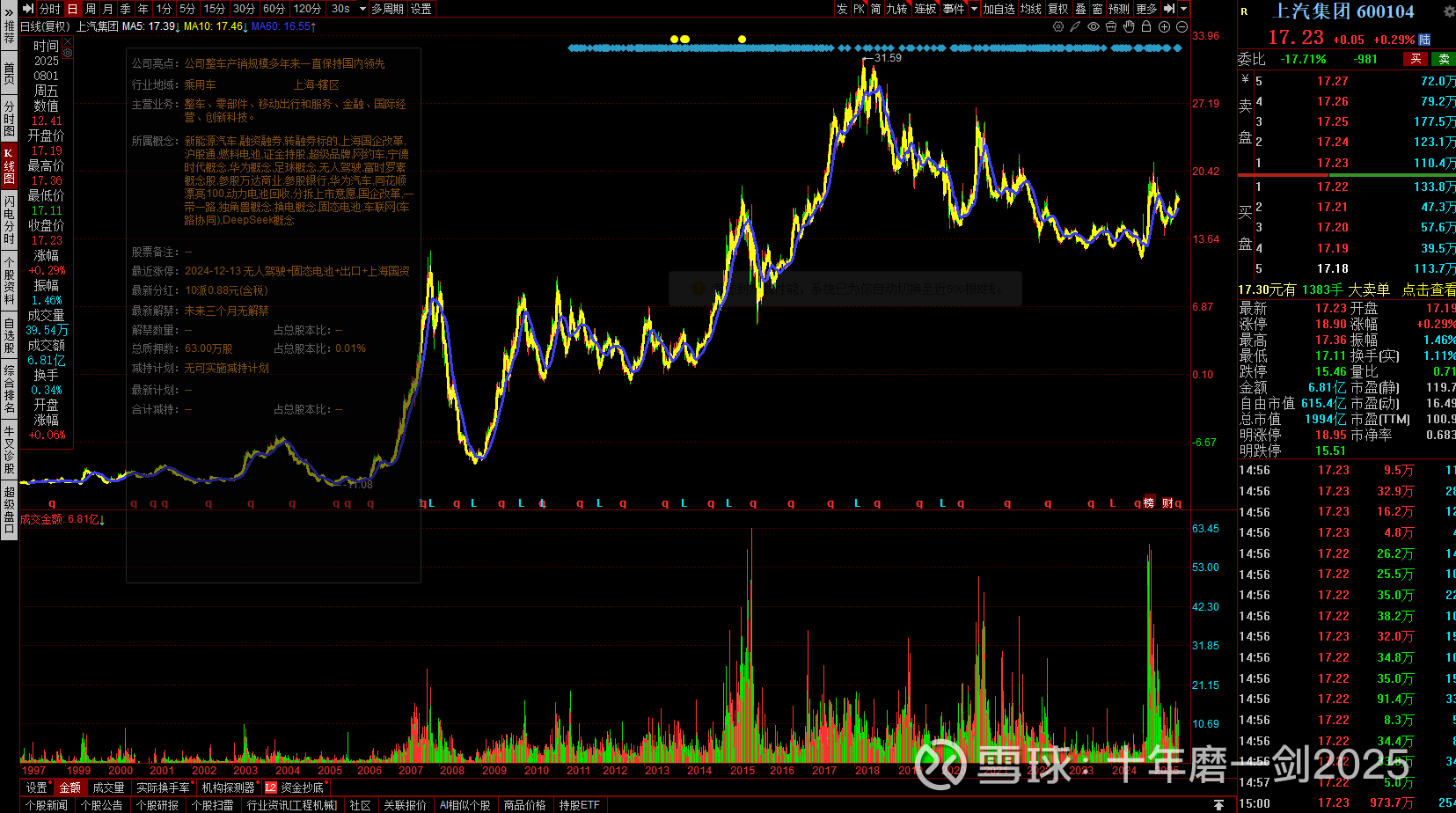
Task: Toggle the 九转 indicator
Action: tap(896, 9)
